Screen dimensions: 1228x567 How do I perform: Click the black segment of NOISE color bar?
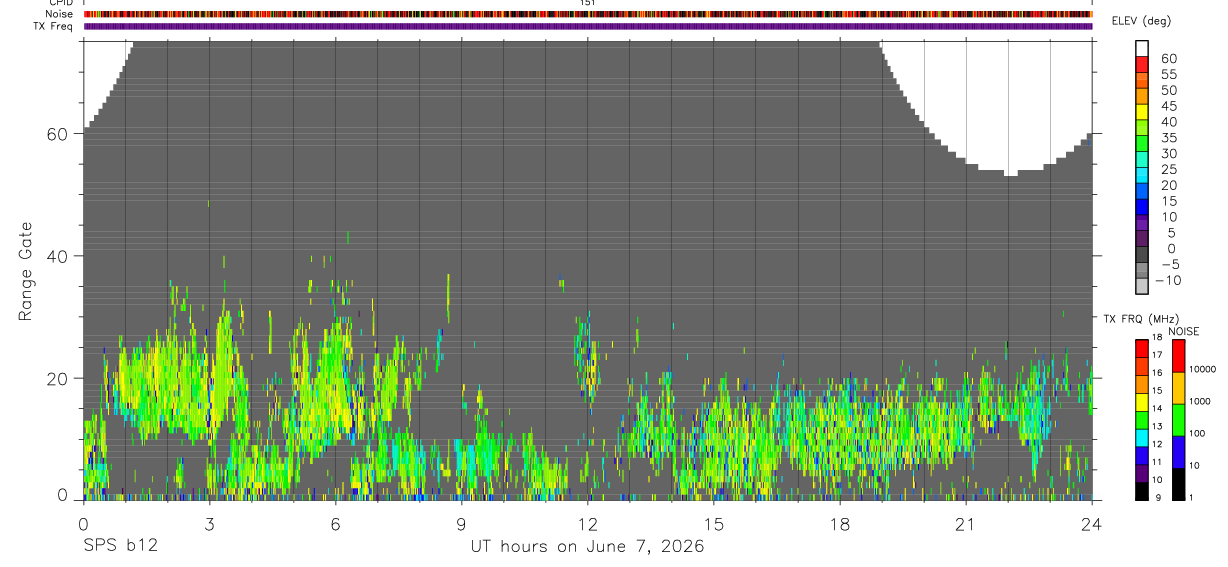(1177, 484)
